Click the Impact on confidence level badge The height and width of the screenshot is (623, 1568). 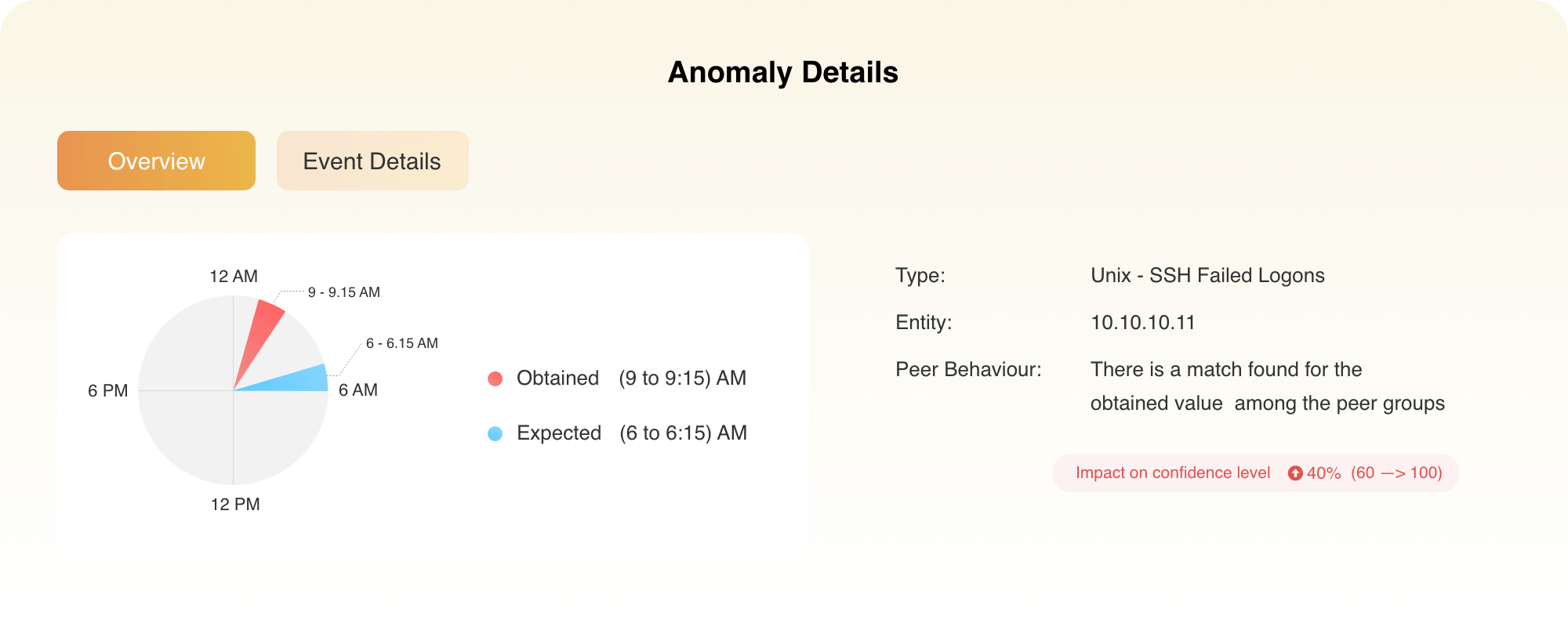click(x=1255, y=473)
